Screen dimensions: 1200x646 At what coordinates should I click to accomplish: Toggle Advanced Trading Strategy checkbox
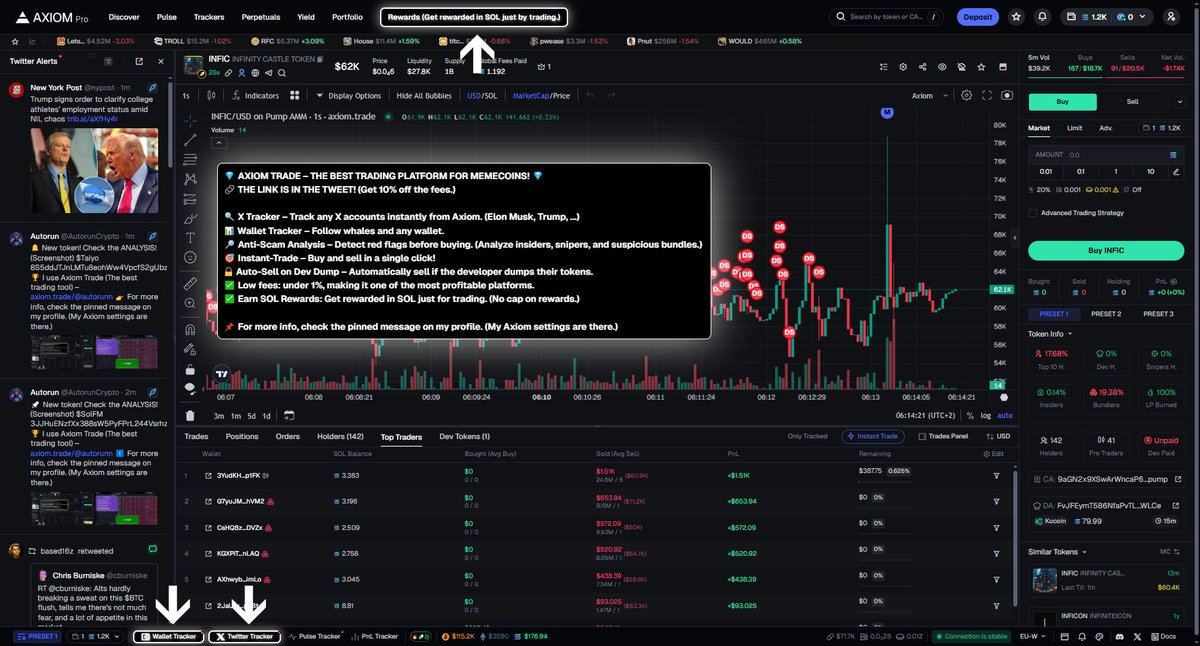tap(1034, 212)
